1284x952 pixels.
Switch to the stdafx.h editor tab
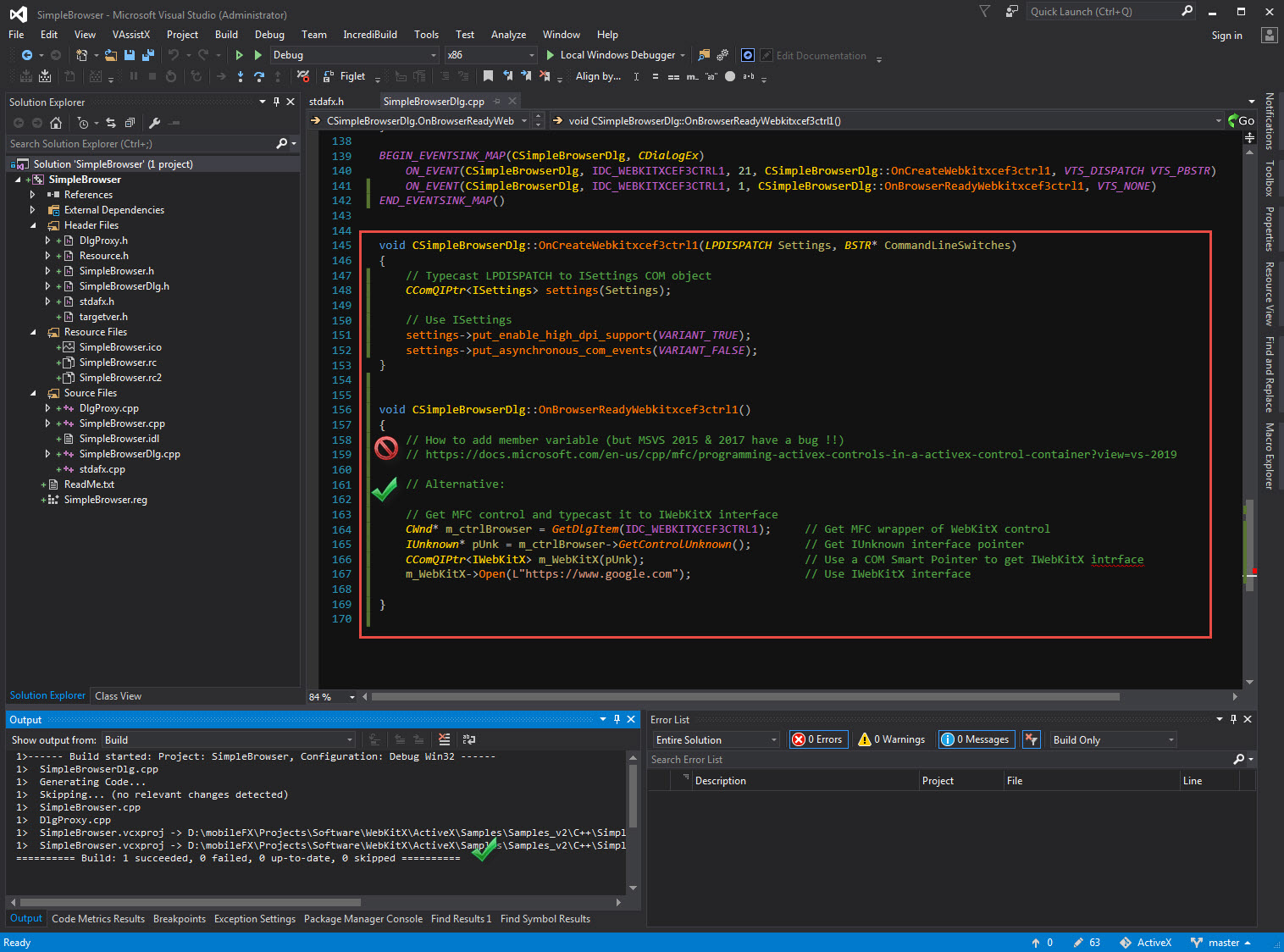(326, 102)
